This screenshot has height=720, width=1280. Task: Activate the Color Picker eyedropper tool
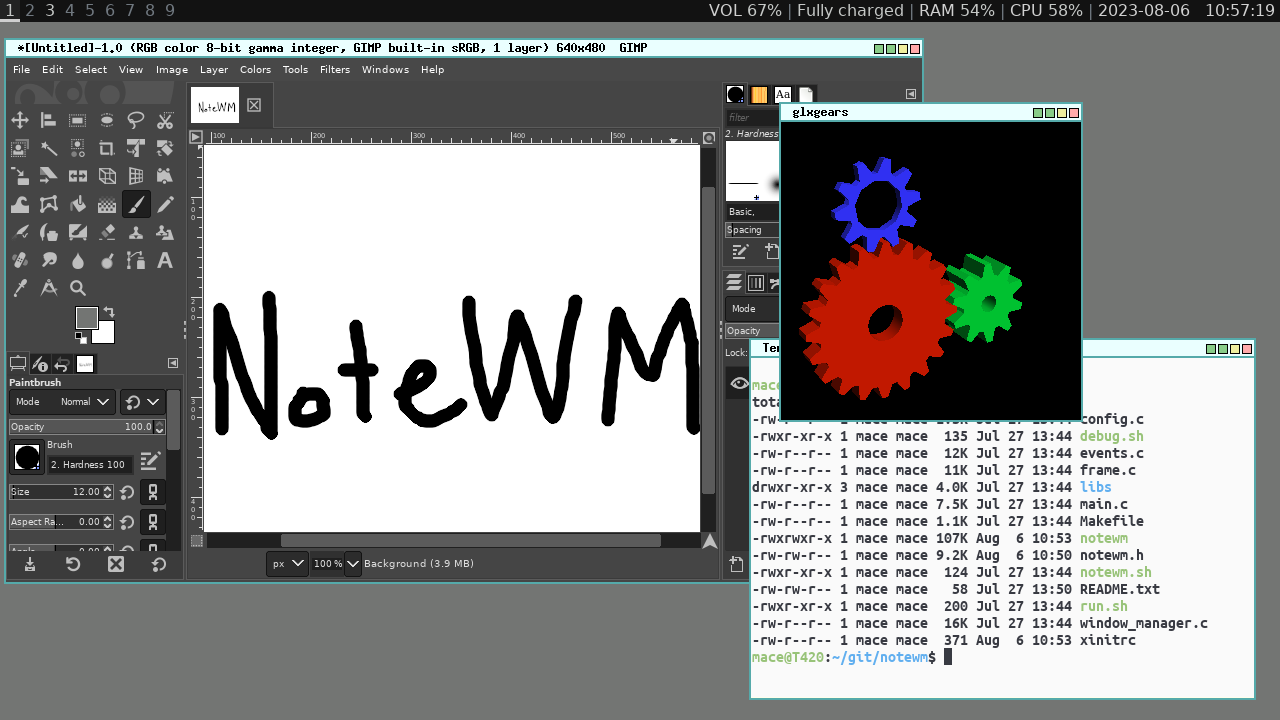19,288
